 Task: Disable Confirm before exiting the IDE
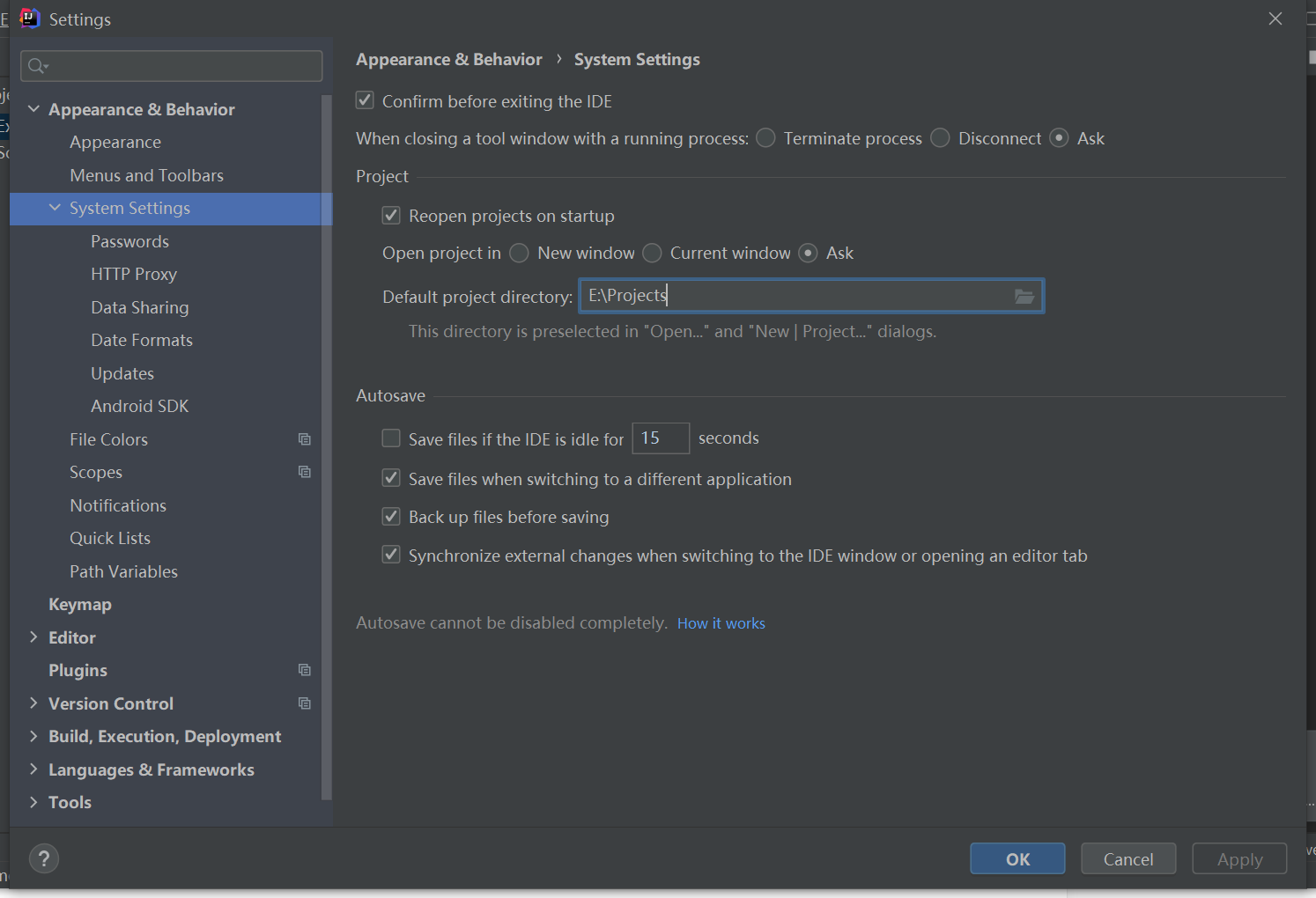pos(365,101)
